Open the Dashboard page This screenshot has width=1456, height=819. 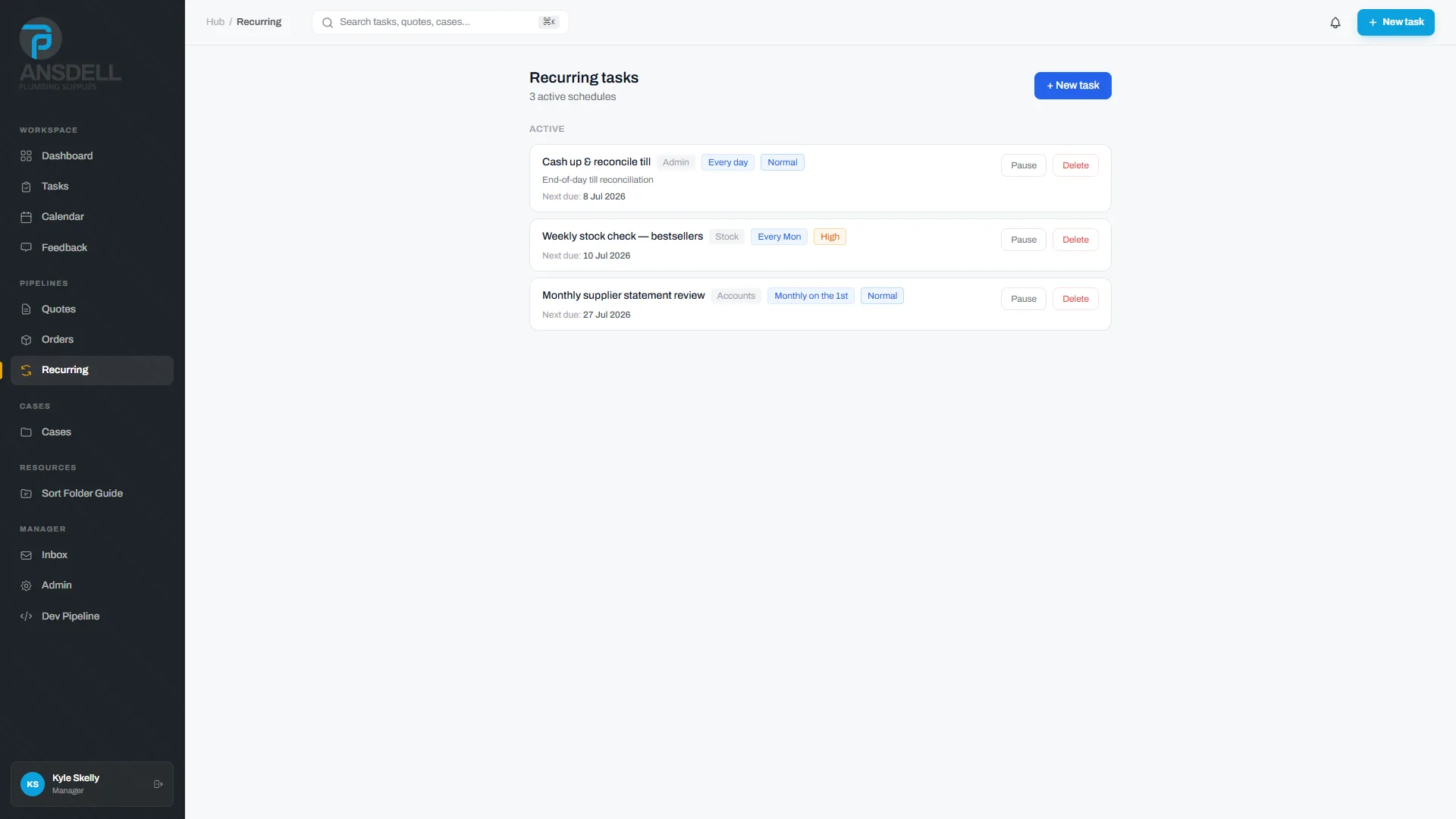[92, 156]
